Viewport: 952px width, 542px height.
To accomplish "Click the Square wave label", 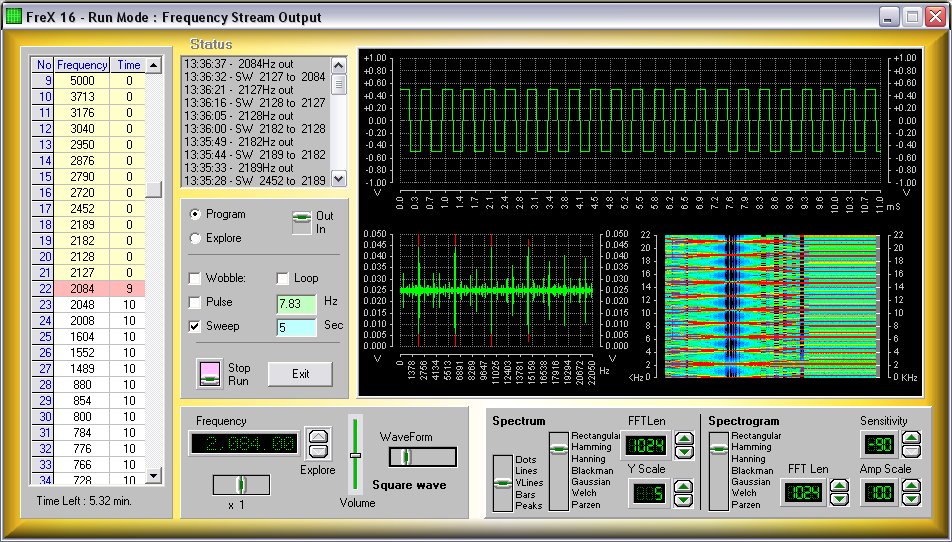I will tap(409, 485).
